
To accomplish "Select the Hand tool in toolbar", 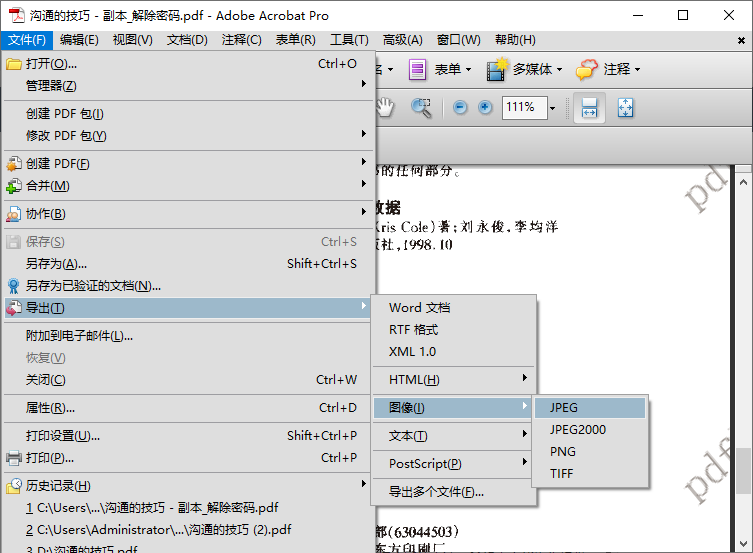I will 385,107.
